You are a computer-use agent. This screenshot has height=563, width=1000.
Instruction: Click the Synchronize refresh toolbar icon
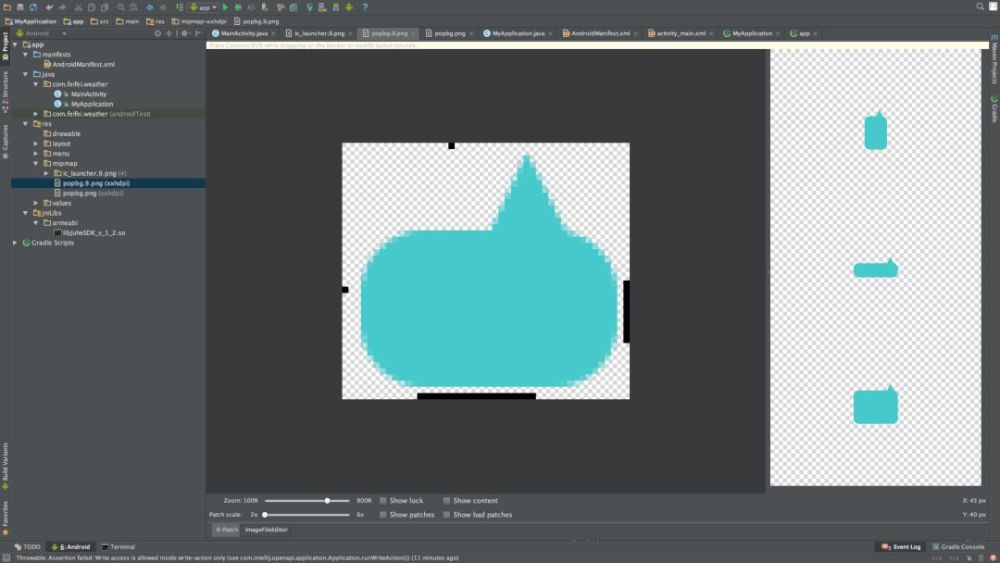click(x=33, y=7)
